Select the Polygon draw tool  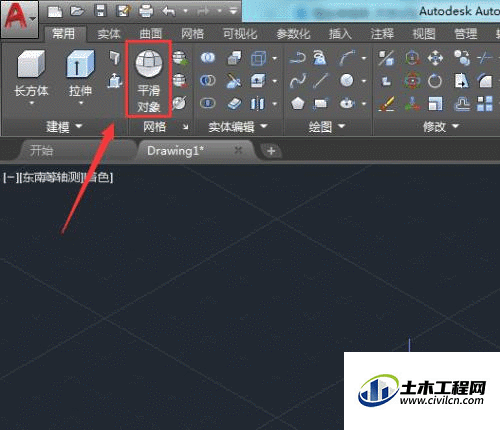click(298, 103)
